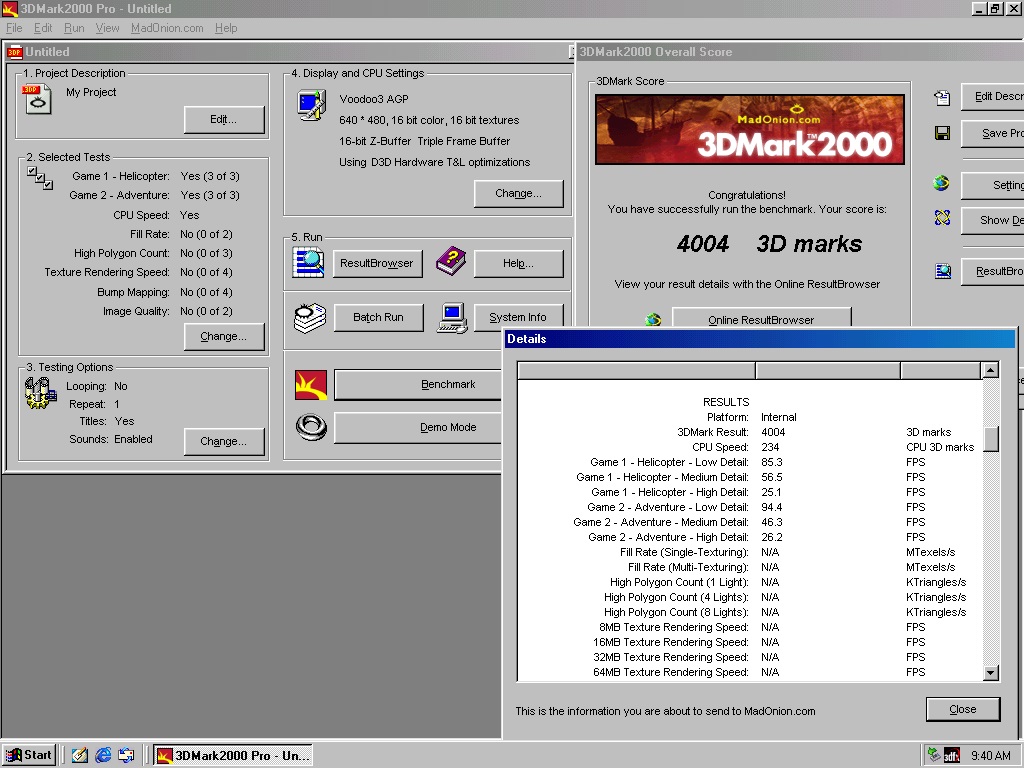Click the Selected Tests checkboxes icon
The height and width of the screenshot is (768, 1024).
tap(40, 178)
